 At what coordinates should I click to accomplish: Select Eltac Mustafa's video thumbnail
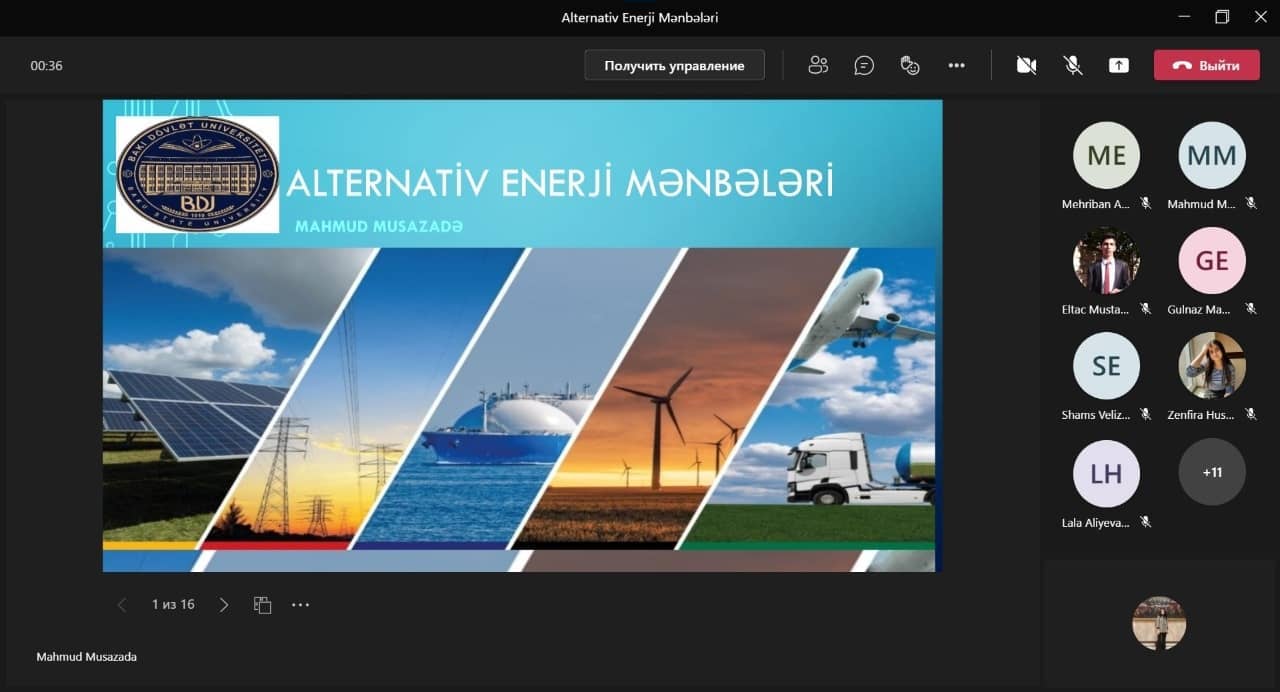click(1106, 261)
